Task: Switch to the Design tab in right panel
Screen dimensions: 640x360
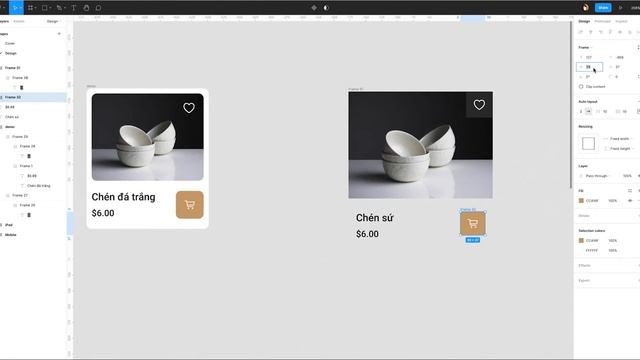Action: [584, 21]
